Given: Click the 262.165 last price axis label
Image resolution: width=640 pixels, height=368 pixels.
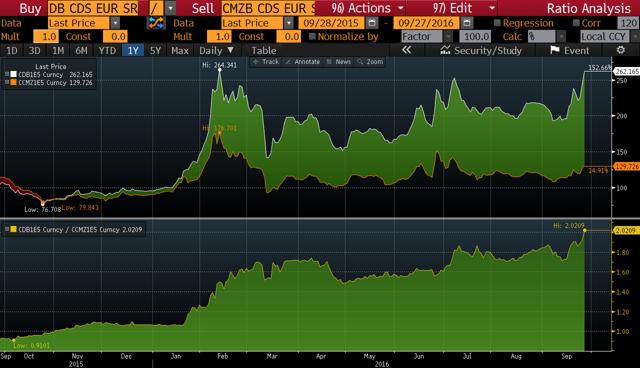Looking at the screenshot, I should (627, 71).
